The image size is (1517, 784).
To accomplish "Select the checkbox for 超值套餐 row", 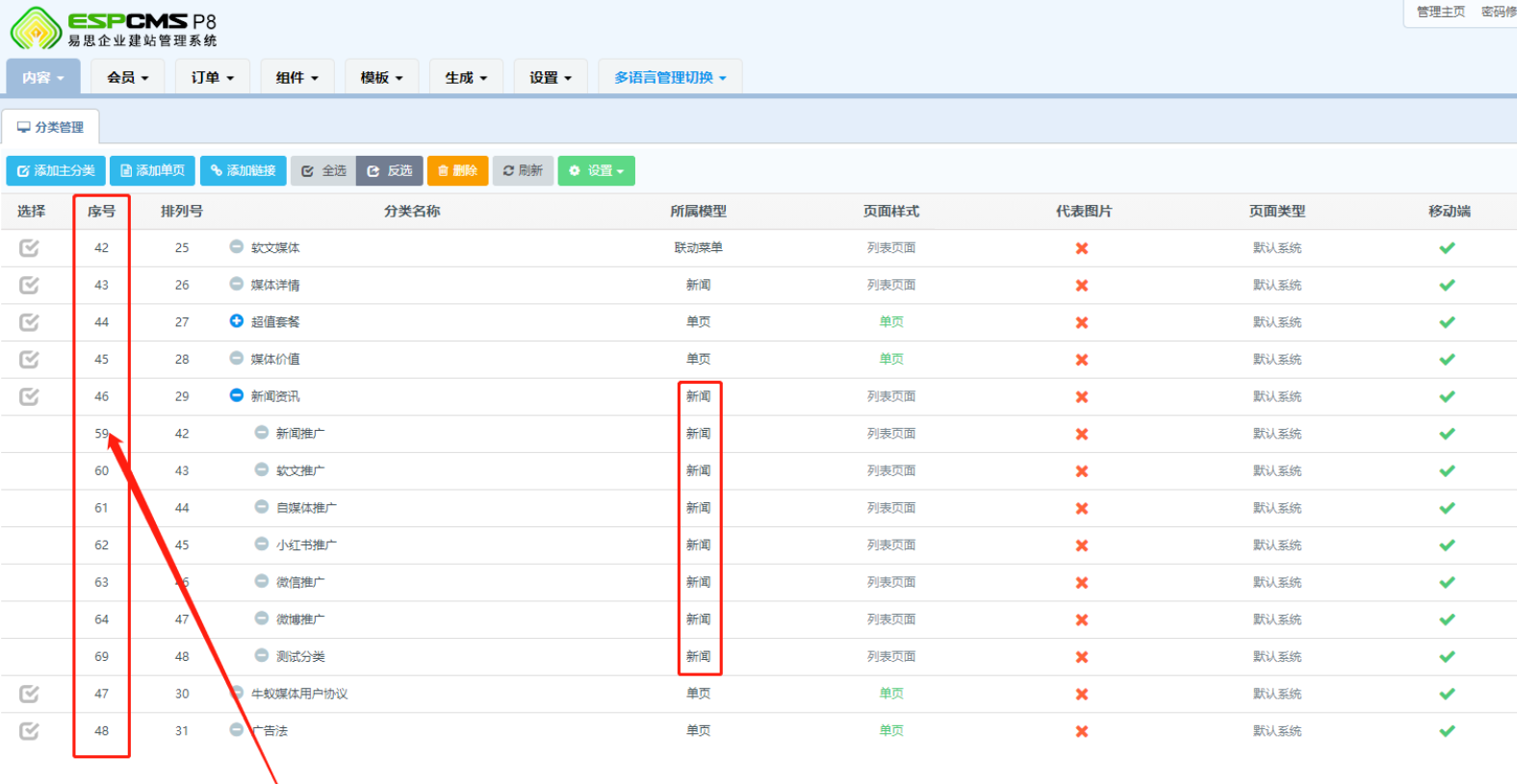I will click(30, 322).
